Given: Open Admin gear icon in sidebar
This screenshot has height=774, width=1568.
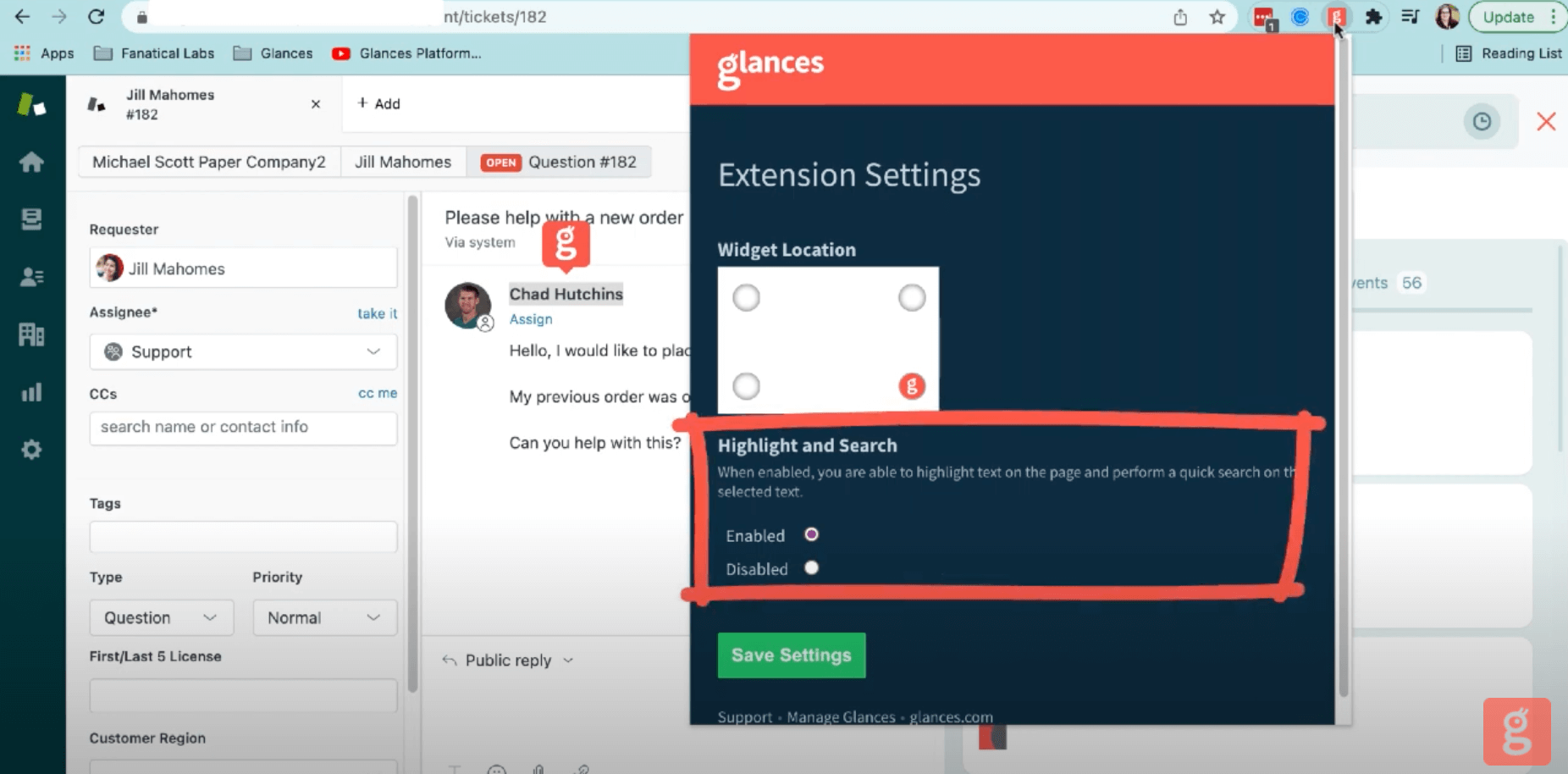Looking at the screenshot, I should pyautogui.click(x=31, y=450).
